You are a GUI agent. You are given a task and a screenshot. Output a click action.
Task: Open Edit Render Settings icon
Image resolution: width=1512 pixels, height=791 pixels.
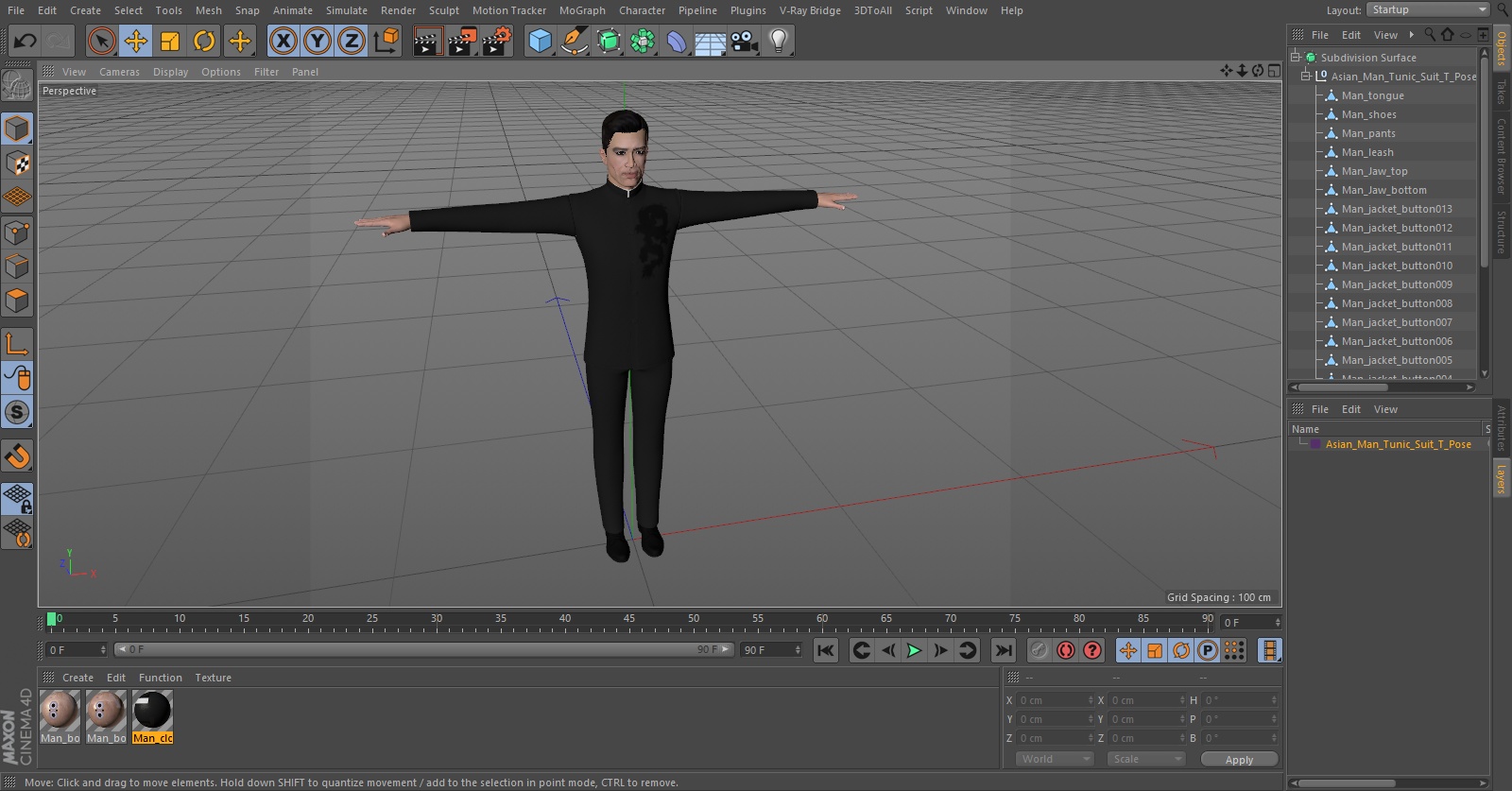tap(496, 41)
